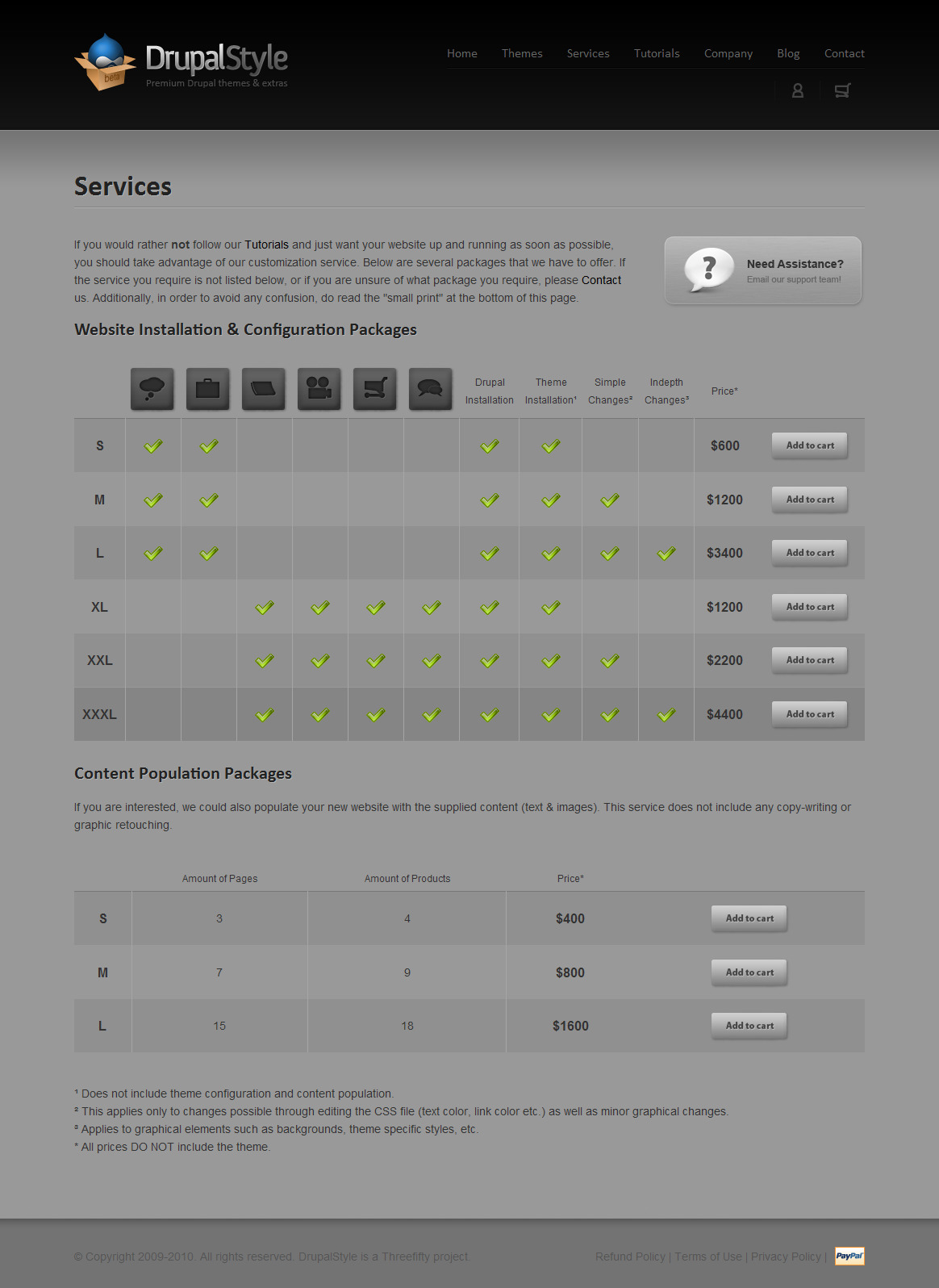Open the Privacy Policy footer link
The image size is (939, 1288).
[786, 1257]
